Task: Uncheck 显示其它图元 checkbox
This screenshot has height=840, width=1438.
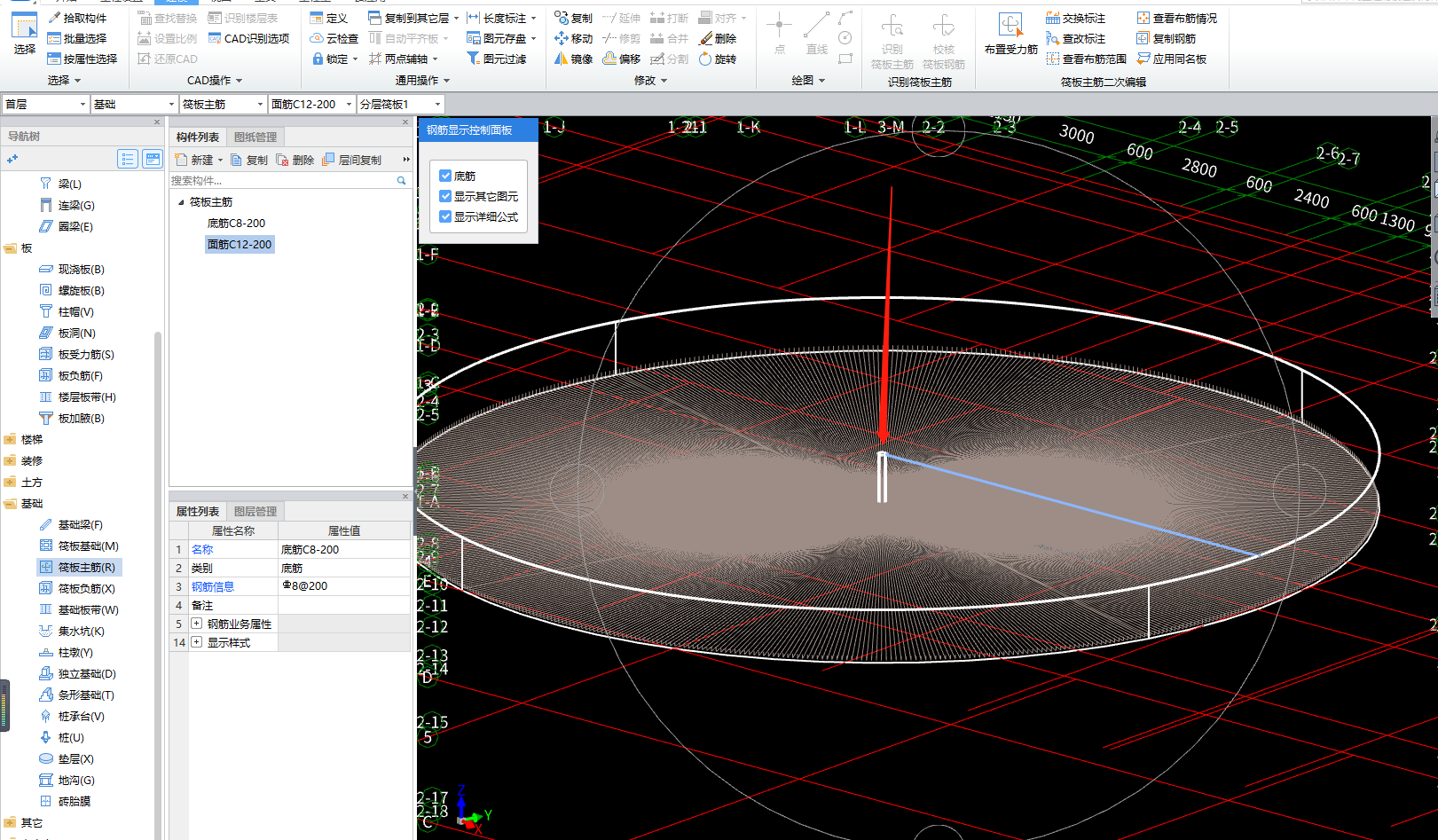Action: tap(445, 196)
